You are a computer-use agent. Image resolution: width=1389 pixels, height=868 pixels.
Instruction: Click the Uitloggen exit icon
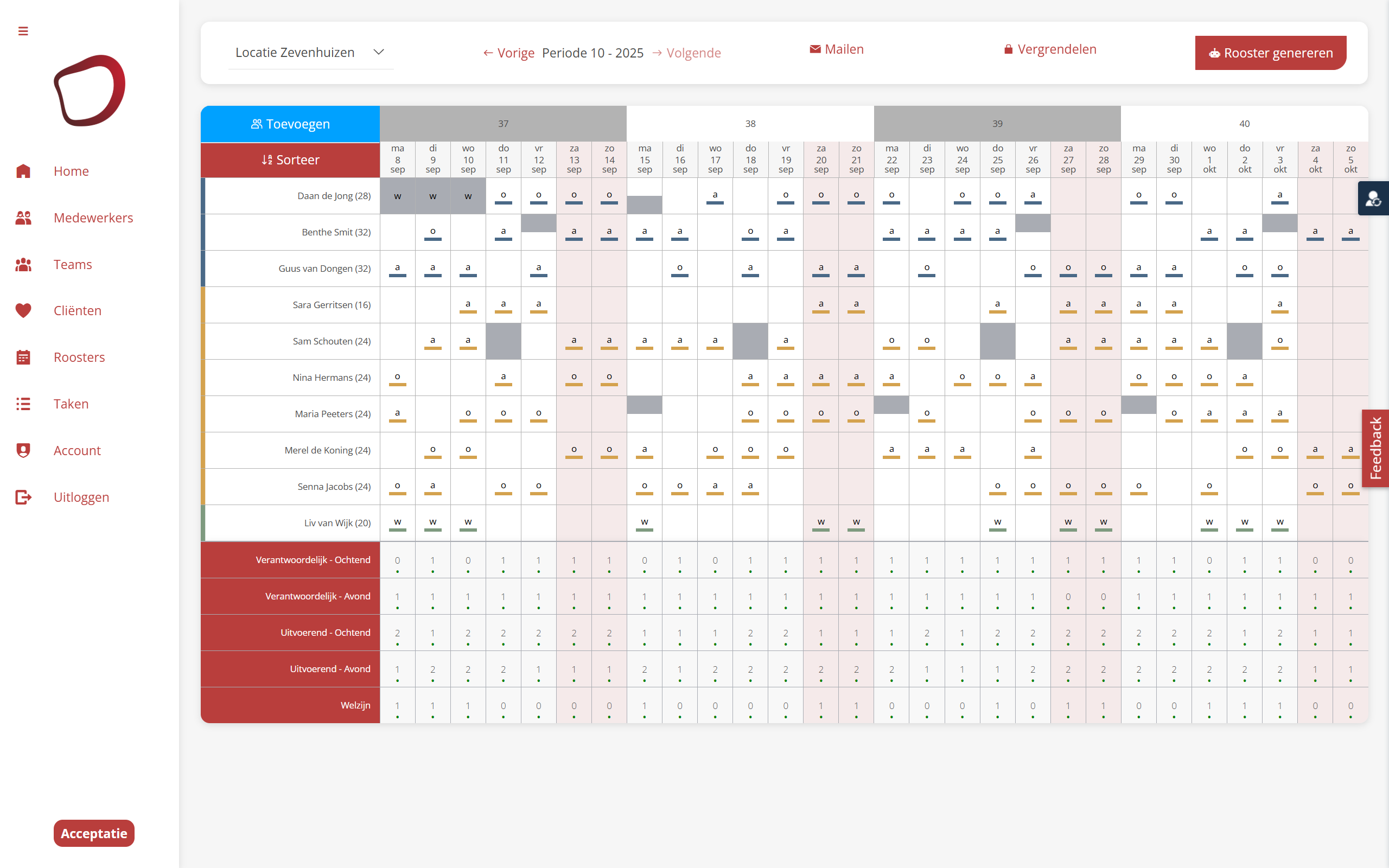pyautogui.click(x=23, y=497)
